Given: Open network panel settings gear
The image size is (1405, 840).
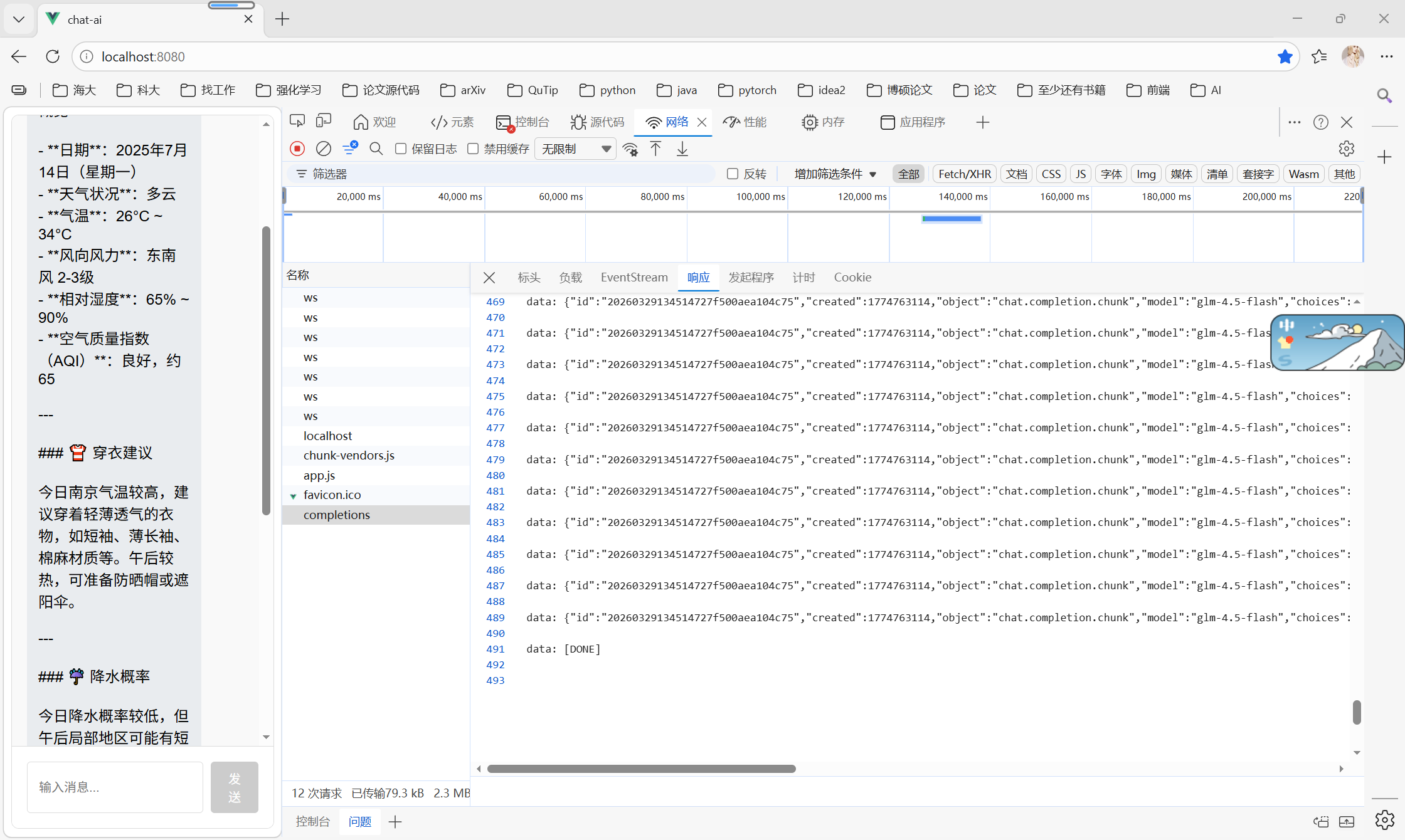Looking at the screenshot, I should [1346, 149].
